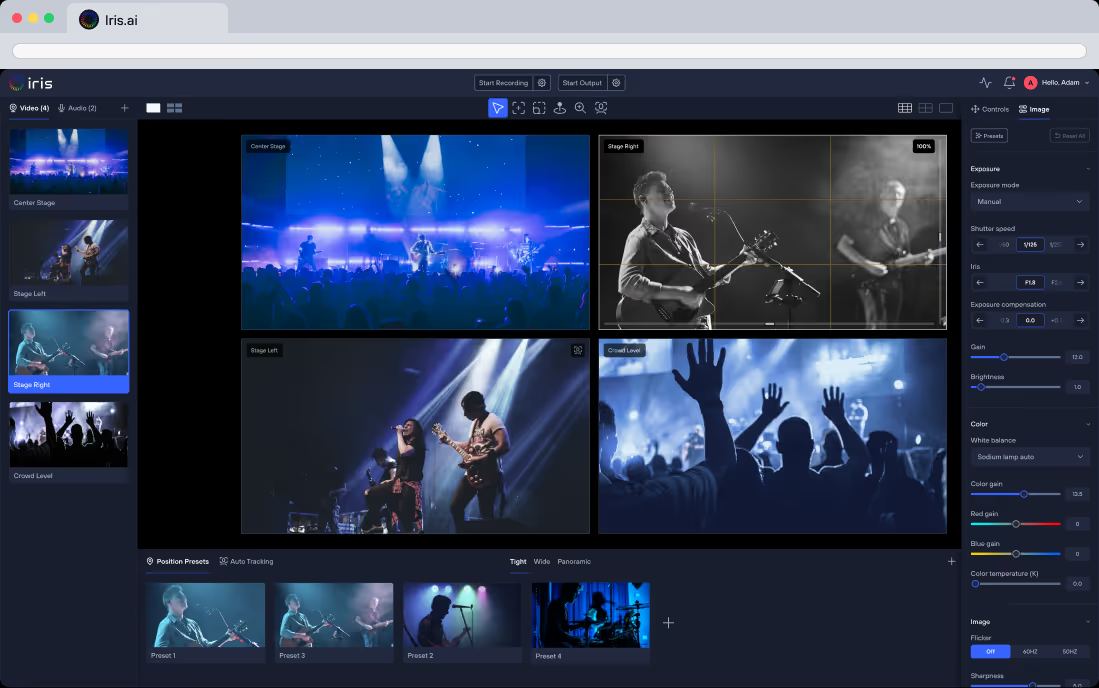1099x688 pixels.
Task: Adjust the Red gain slider
Action: (1015, 524)
